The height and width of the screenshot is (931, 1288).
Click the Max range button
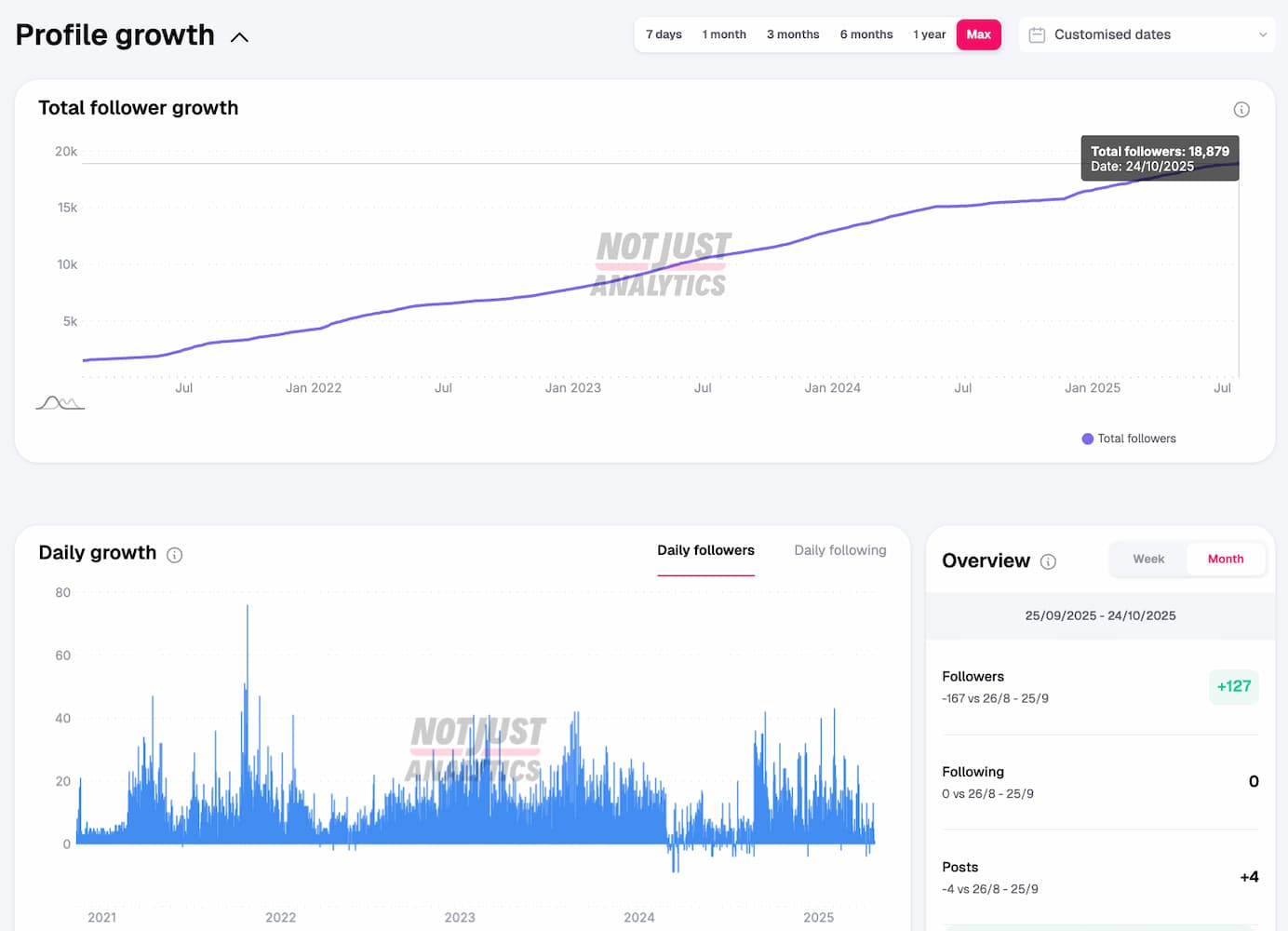978,34
